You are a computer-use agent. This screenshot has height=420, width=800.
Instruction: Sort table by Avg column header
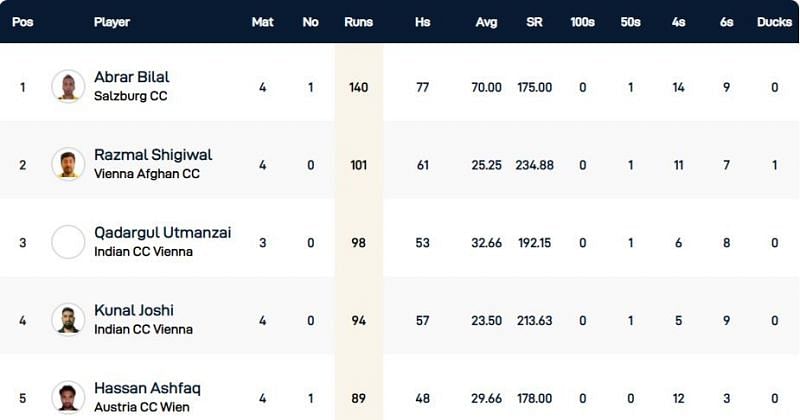click(485, 22)
